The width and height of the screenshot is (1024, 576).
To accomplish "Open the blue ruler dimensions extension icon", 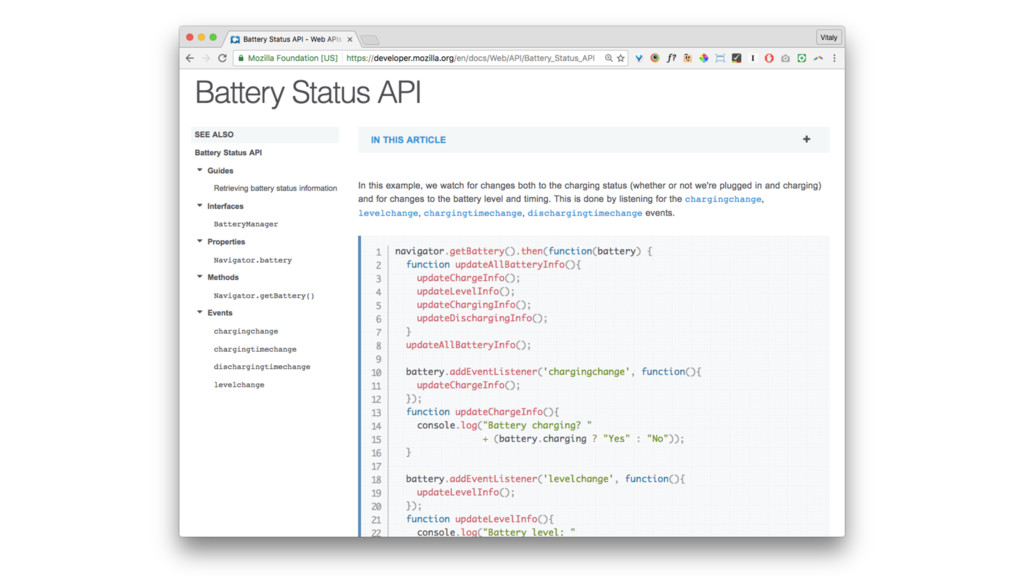I will point(720,58).
